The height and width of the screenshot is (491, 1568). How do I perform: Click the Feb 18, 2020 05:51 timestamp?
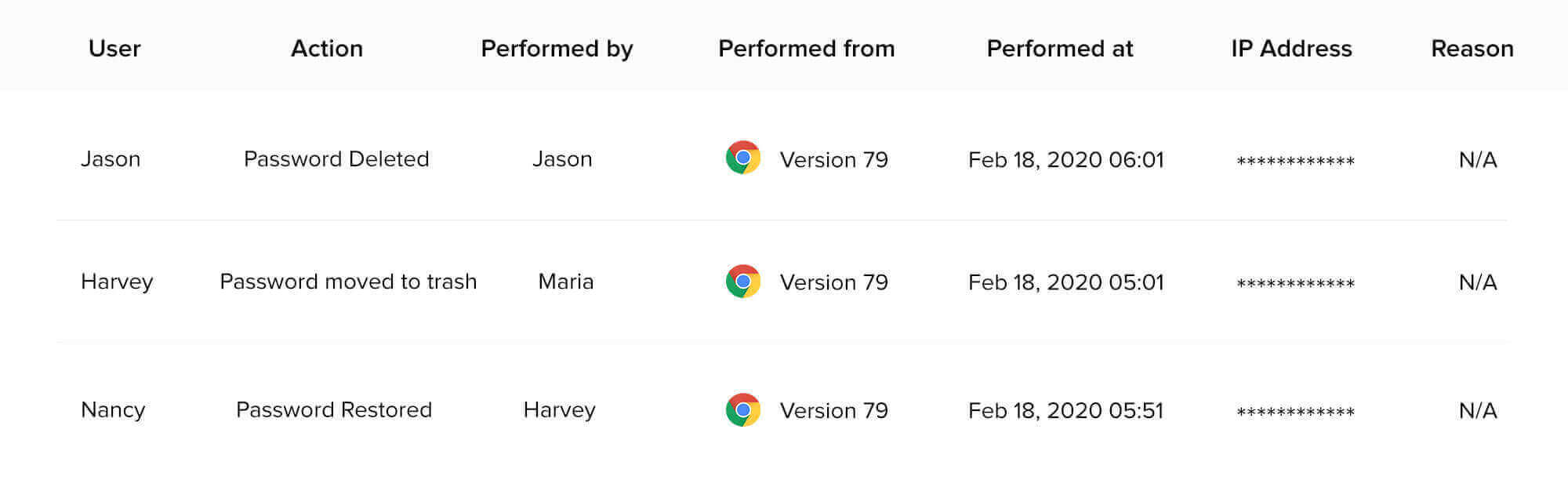[x=1065, y=411]
